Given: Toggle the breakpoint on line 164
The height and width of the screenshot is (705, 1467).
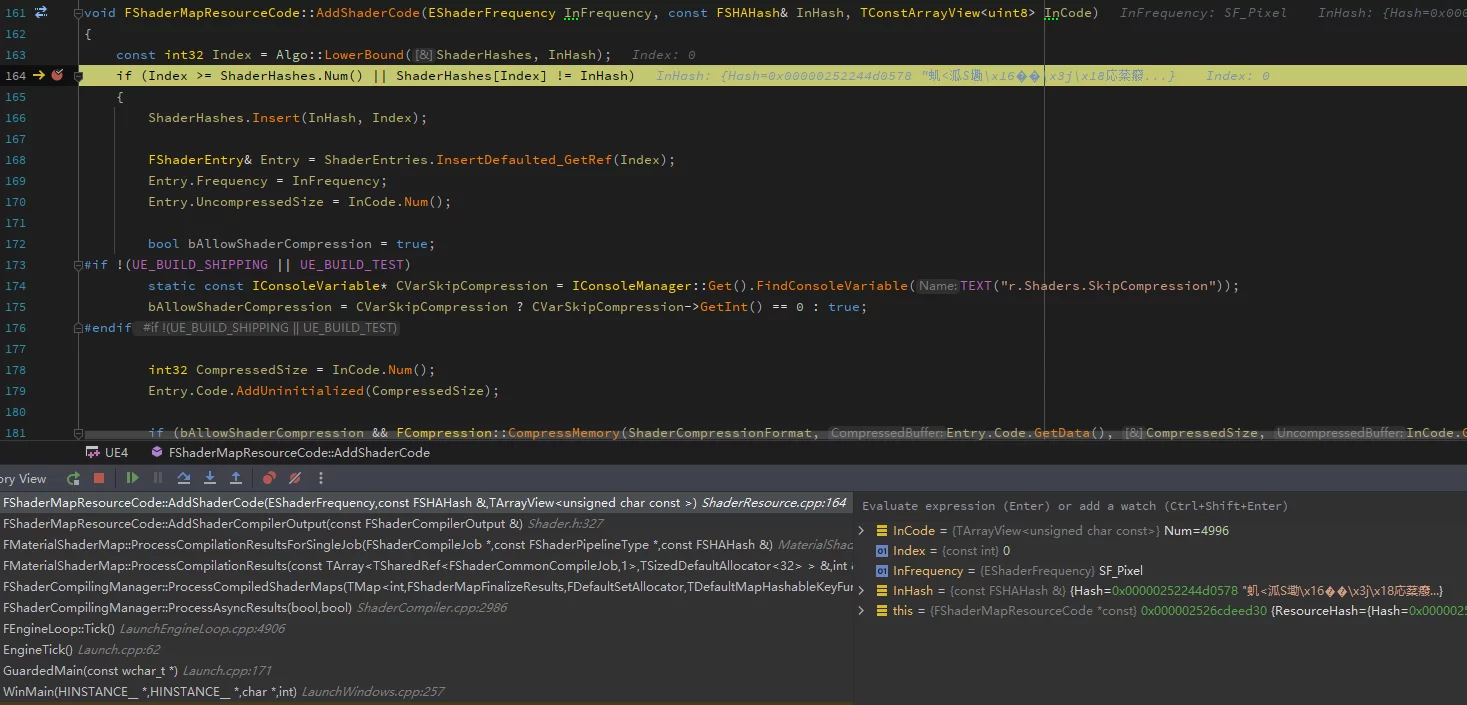Looking at the screenshot, I should coord(57,76).
